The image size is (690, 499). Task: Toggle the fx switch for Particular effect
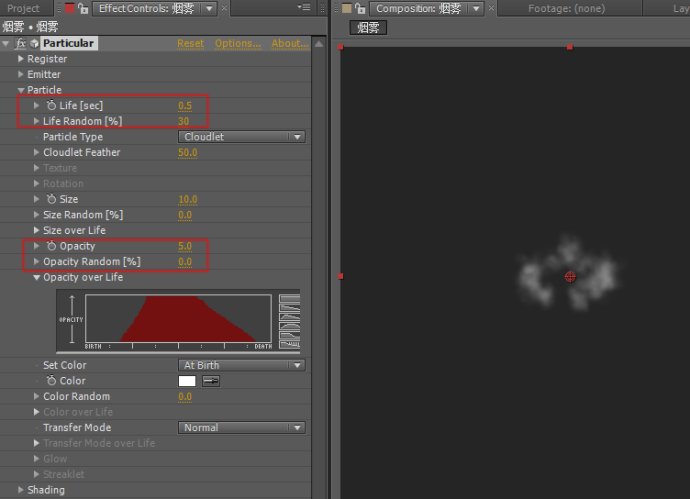[x=21, y=44]
